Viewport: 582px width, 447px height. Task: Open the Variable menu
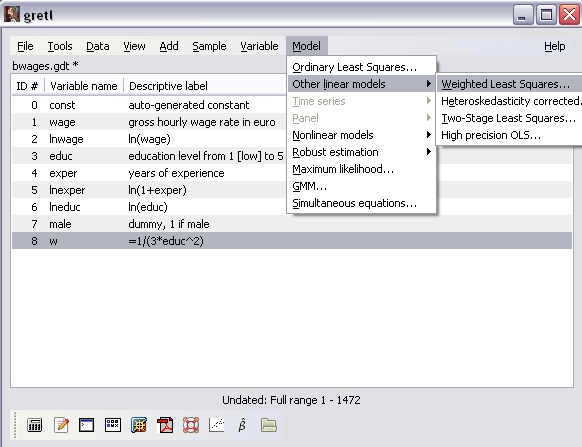click(x=259, y=46)
